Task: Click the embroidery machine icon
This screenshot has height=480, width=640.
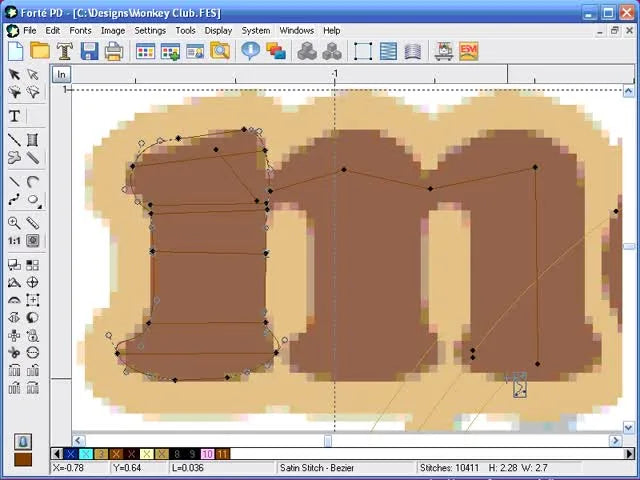Action: [444, 51]
